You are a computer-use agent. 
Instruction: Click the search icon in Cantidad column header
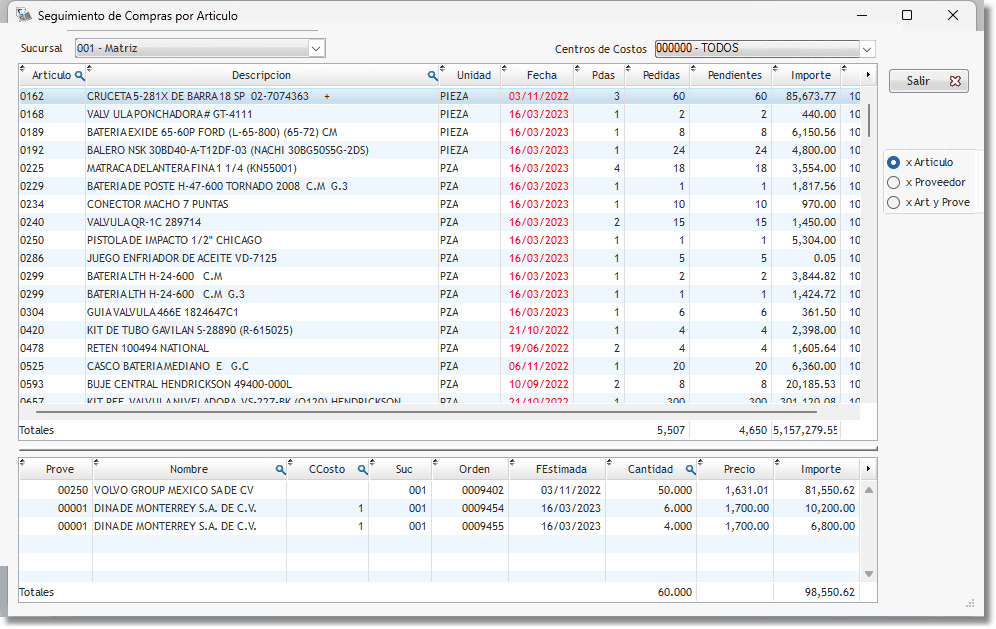click(x=690, y=469)
